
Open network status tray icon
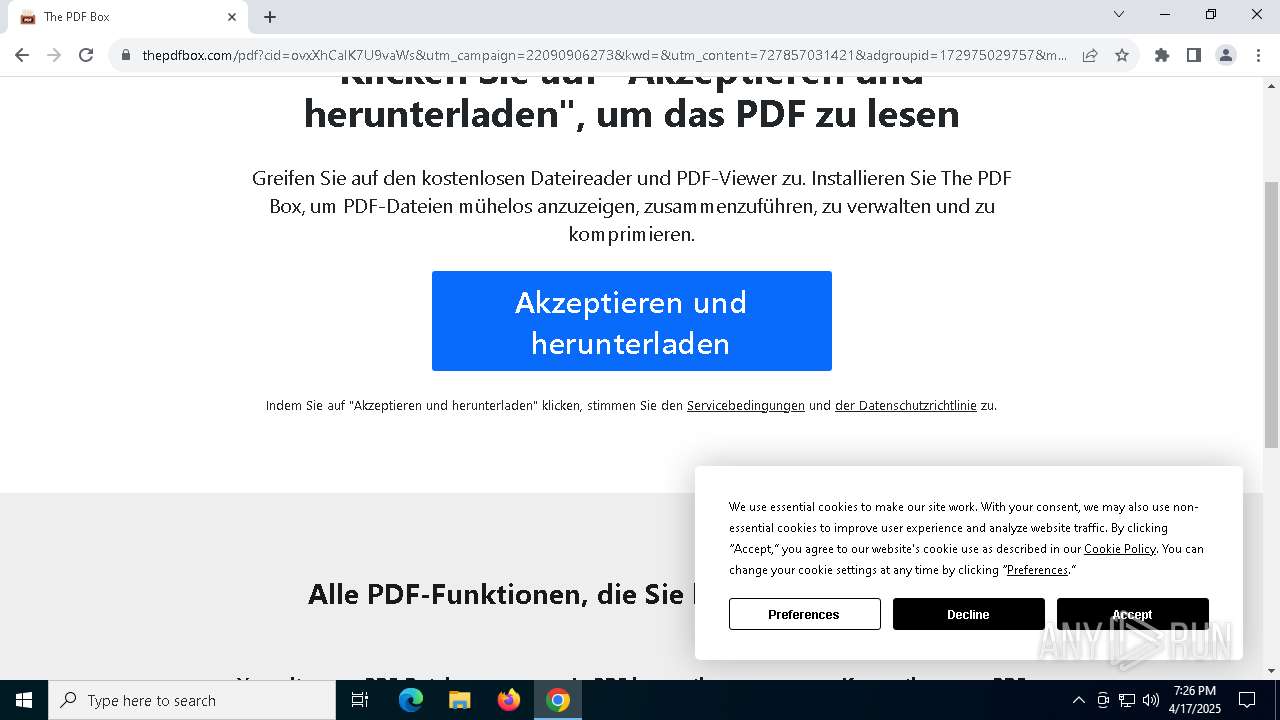[1127, 700]
